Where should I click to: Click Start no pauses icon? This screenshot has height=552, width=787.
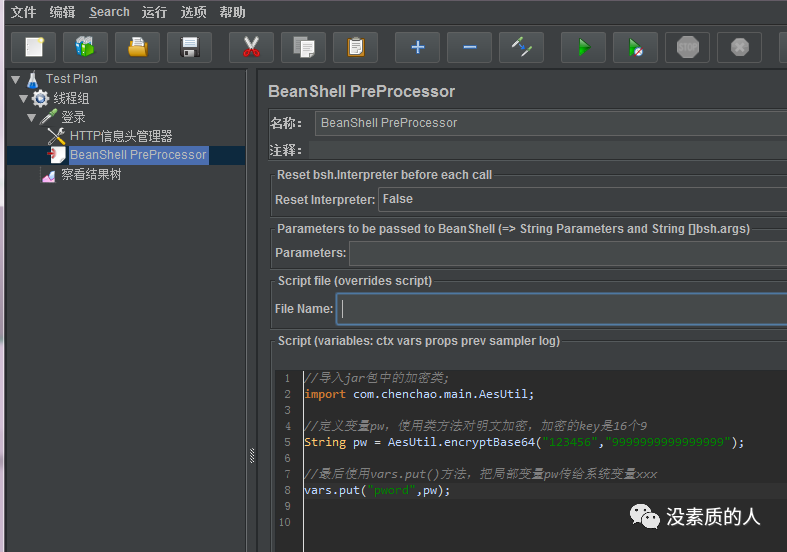635,48
